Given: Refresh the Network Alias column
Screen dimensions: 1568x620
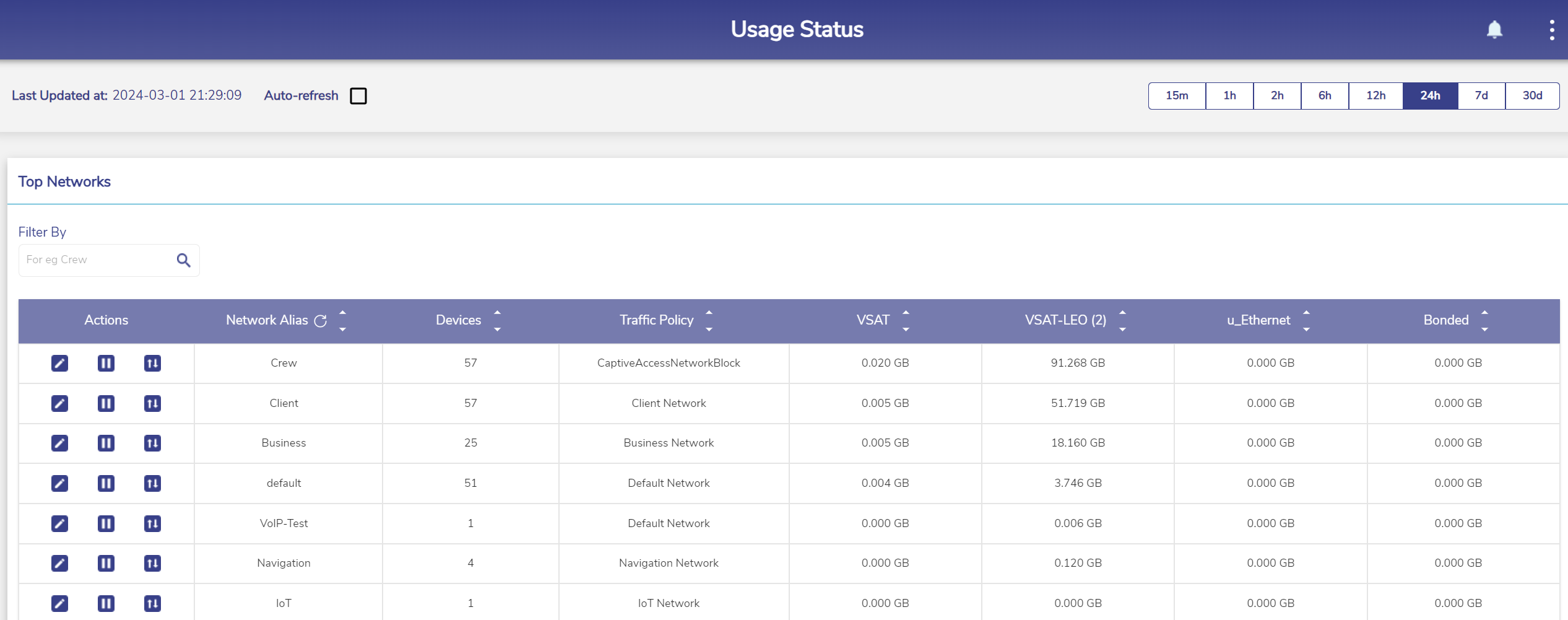Looking at the screenshot, I should click(321, 321).
